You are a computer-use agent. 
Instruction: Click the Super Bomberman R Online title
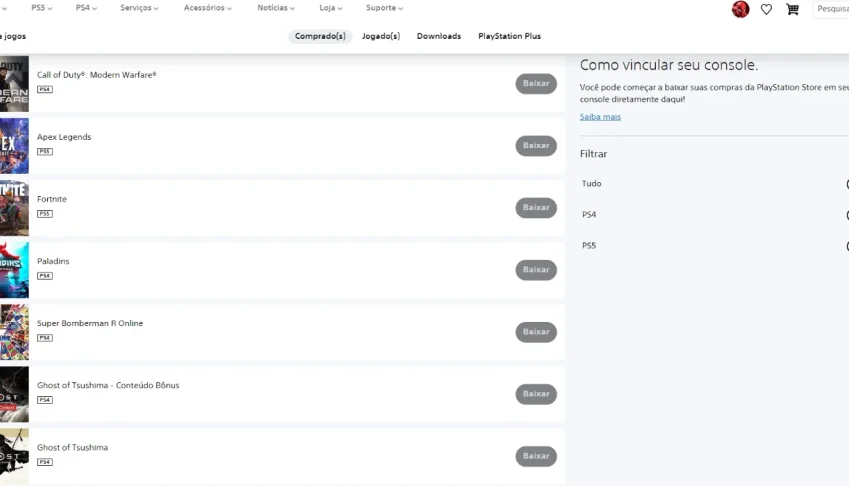point(90,323)
